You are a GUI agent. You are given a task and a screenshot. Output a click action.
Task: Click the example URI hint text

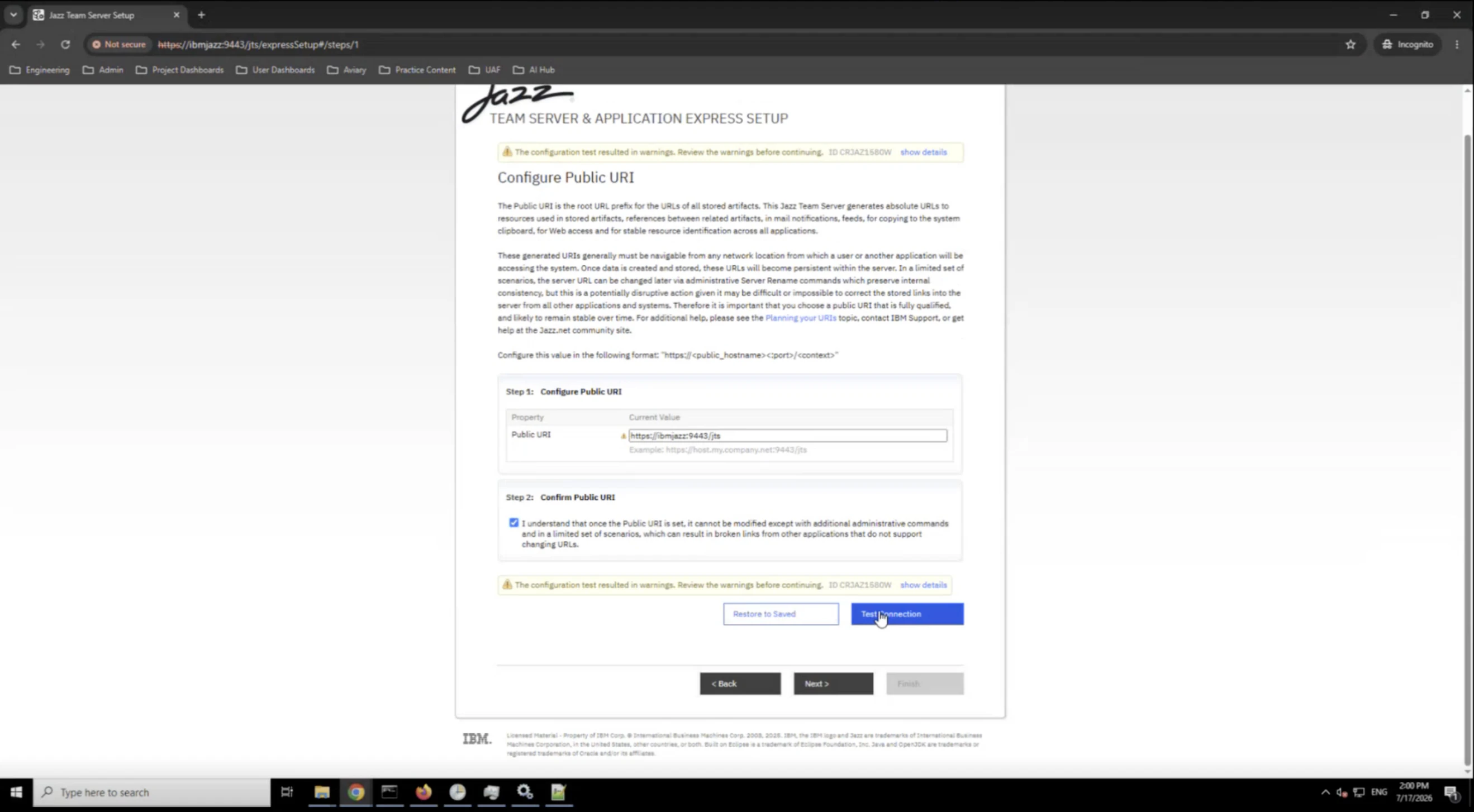click(717, 450)
